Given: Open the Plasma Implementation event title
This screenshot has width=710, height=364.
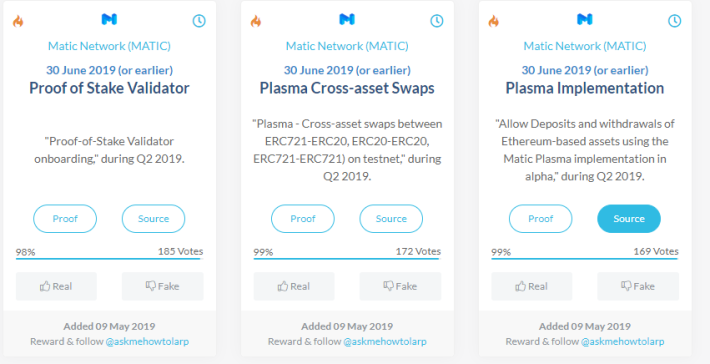Looking at the screenshot, I should coord(585,88).
